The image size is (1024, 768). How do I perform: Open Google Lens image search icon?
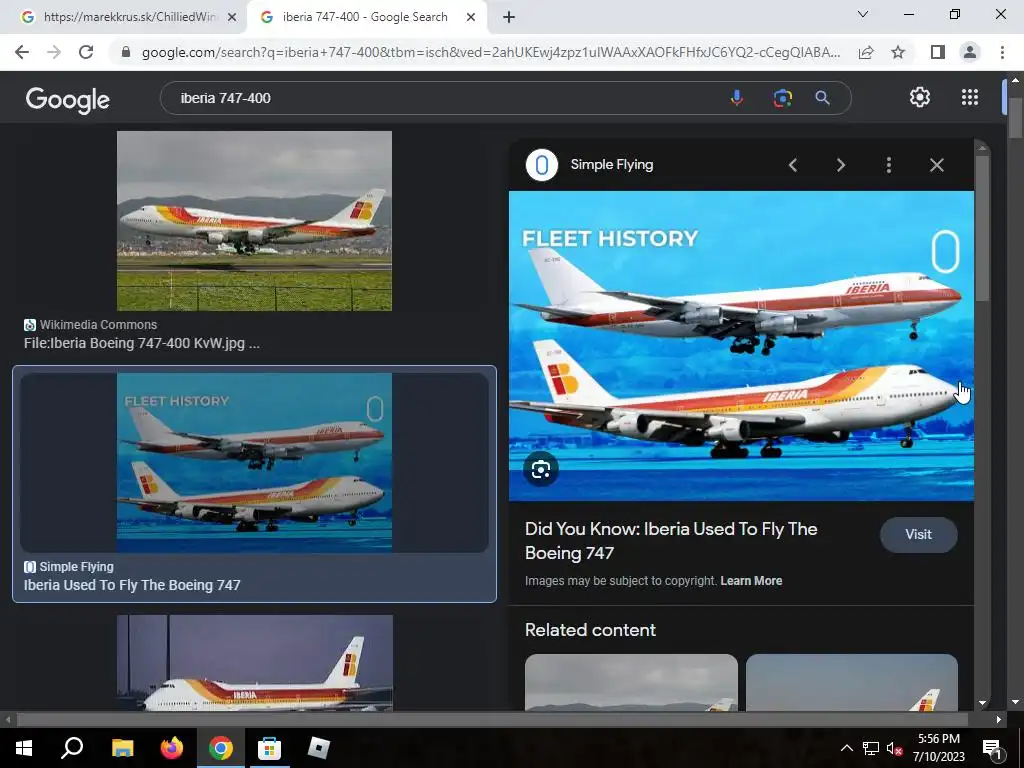[782, 98]
